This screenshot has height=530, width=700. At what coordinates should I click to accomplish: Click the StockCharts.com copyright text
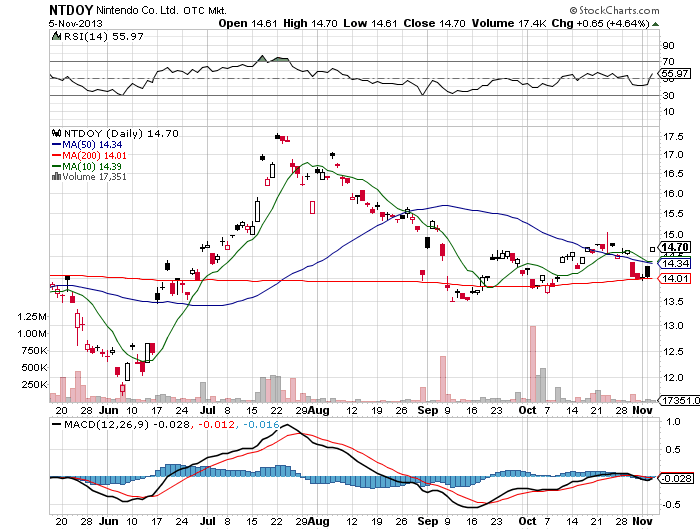click(614, 10)
